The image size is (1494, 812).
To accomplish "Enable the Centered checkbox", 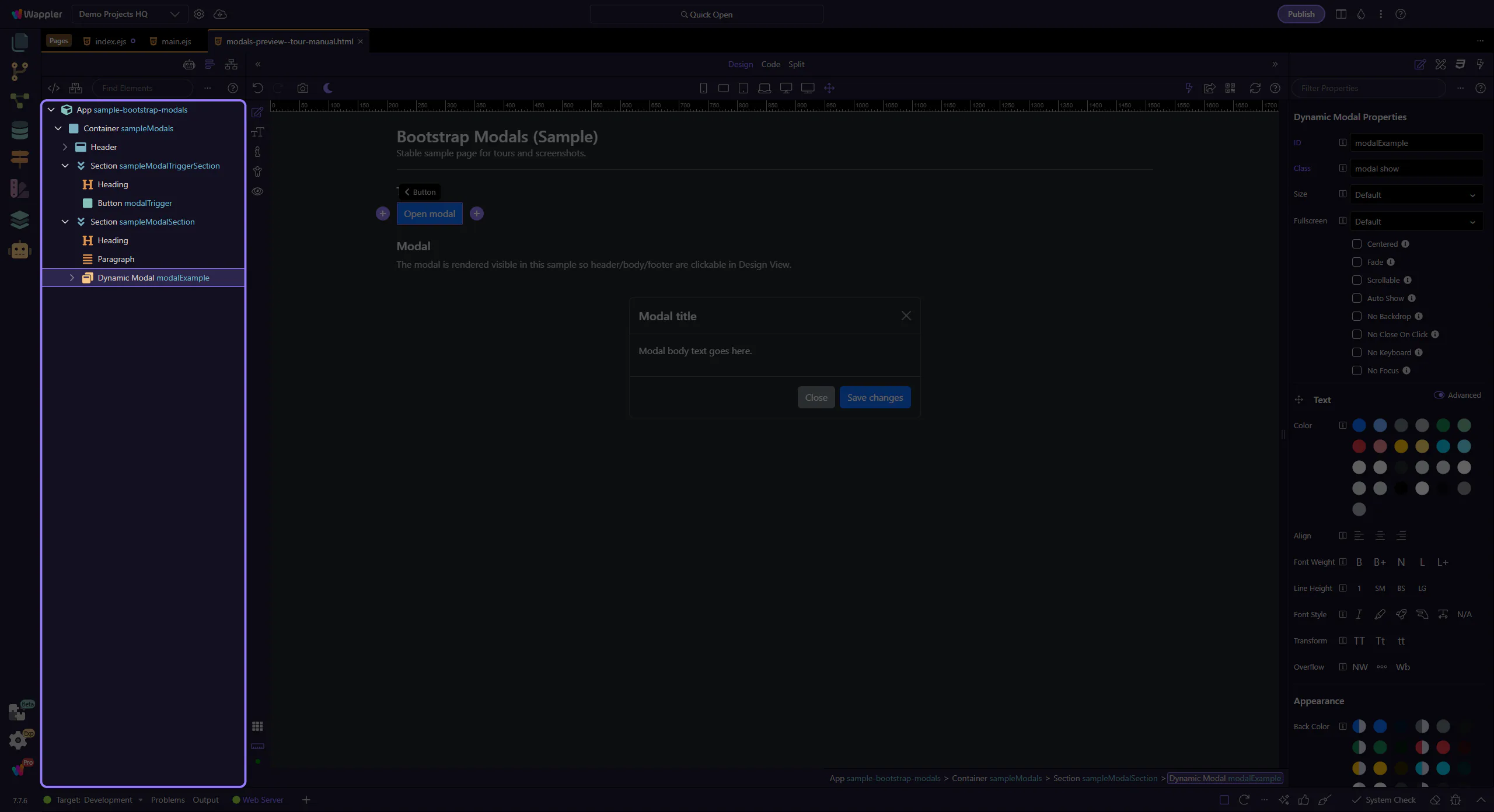I will (1357, 244).
